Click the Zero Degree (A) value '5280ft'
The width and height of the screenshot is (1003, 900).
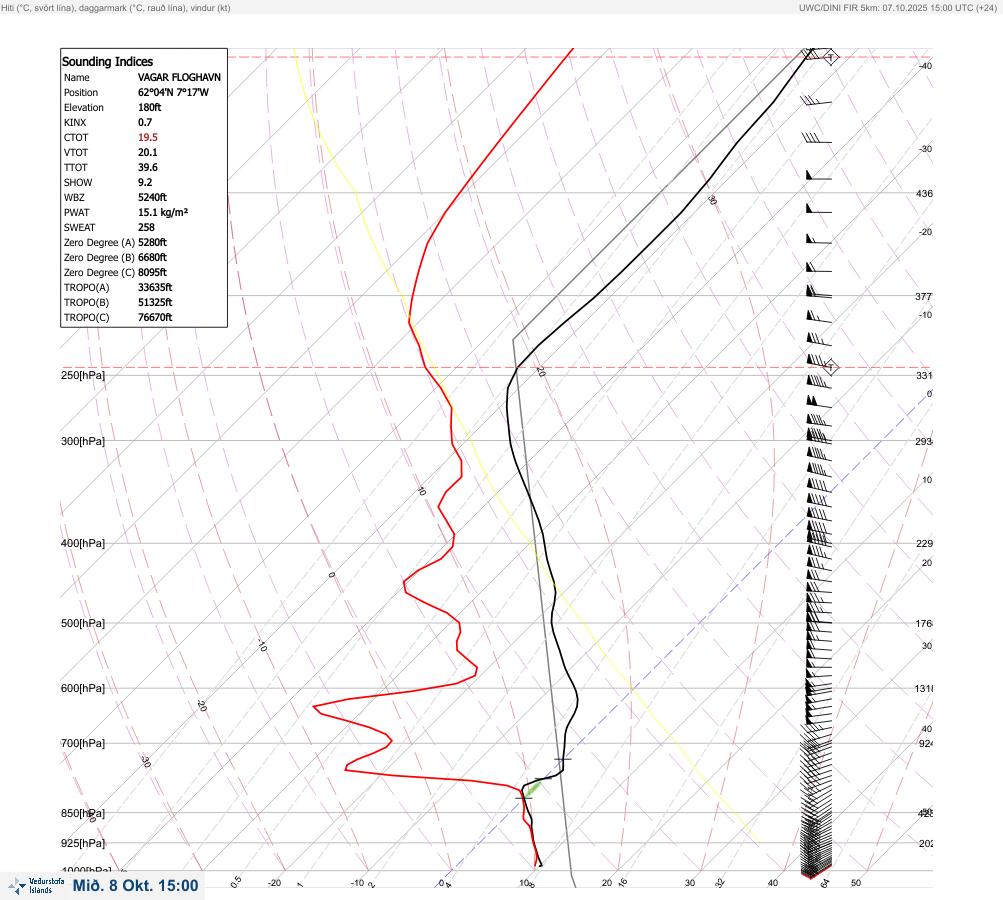152,242
